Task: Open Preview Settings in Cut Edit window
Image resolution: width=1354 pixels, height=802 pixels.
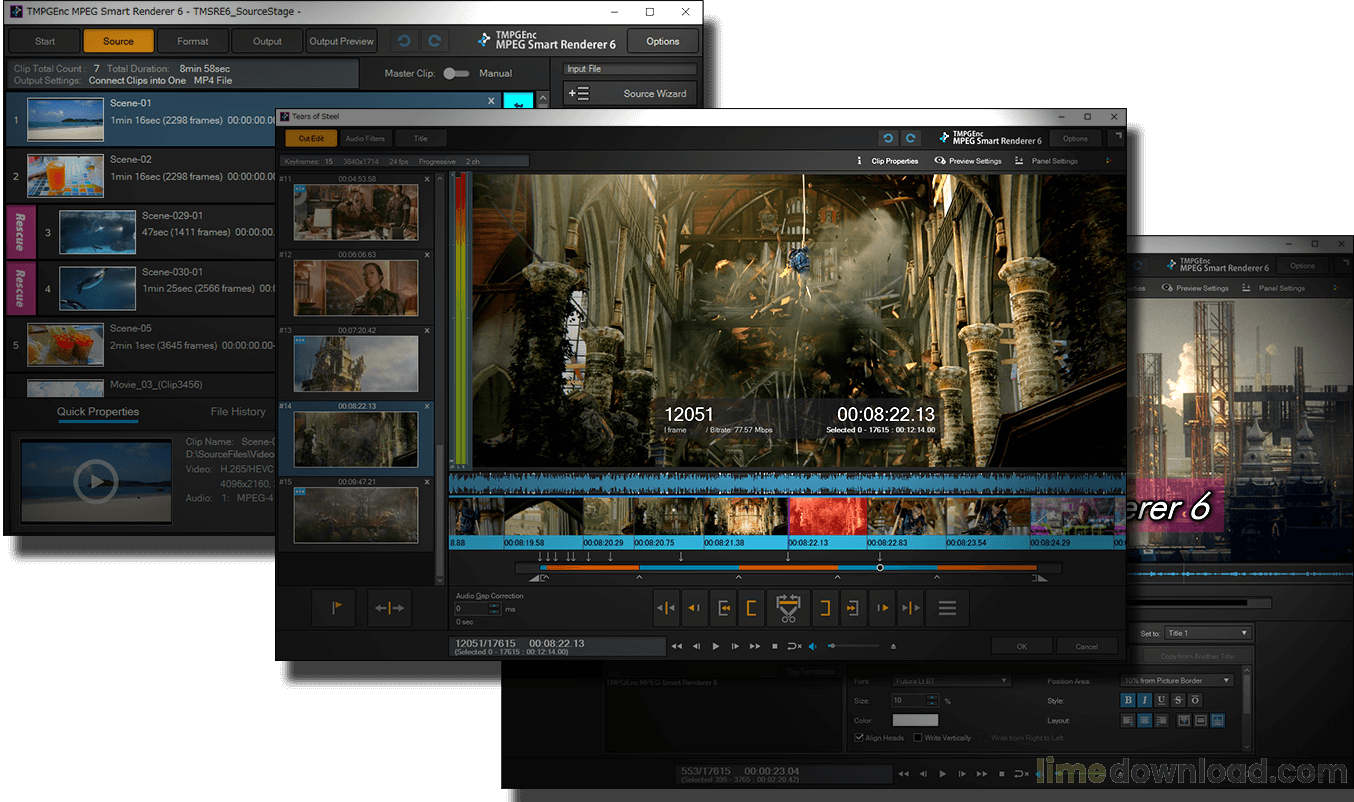Action: (x=968, y=161)
